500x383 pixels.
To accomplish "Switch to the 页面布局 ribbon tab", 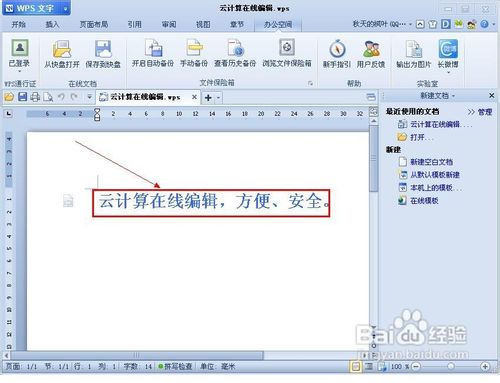I will coord(94,24).
